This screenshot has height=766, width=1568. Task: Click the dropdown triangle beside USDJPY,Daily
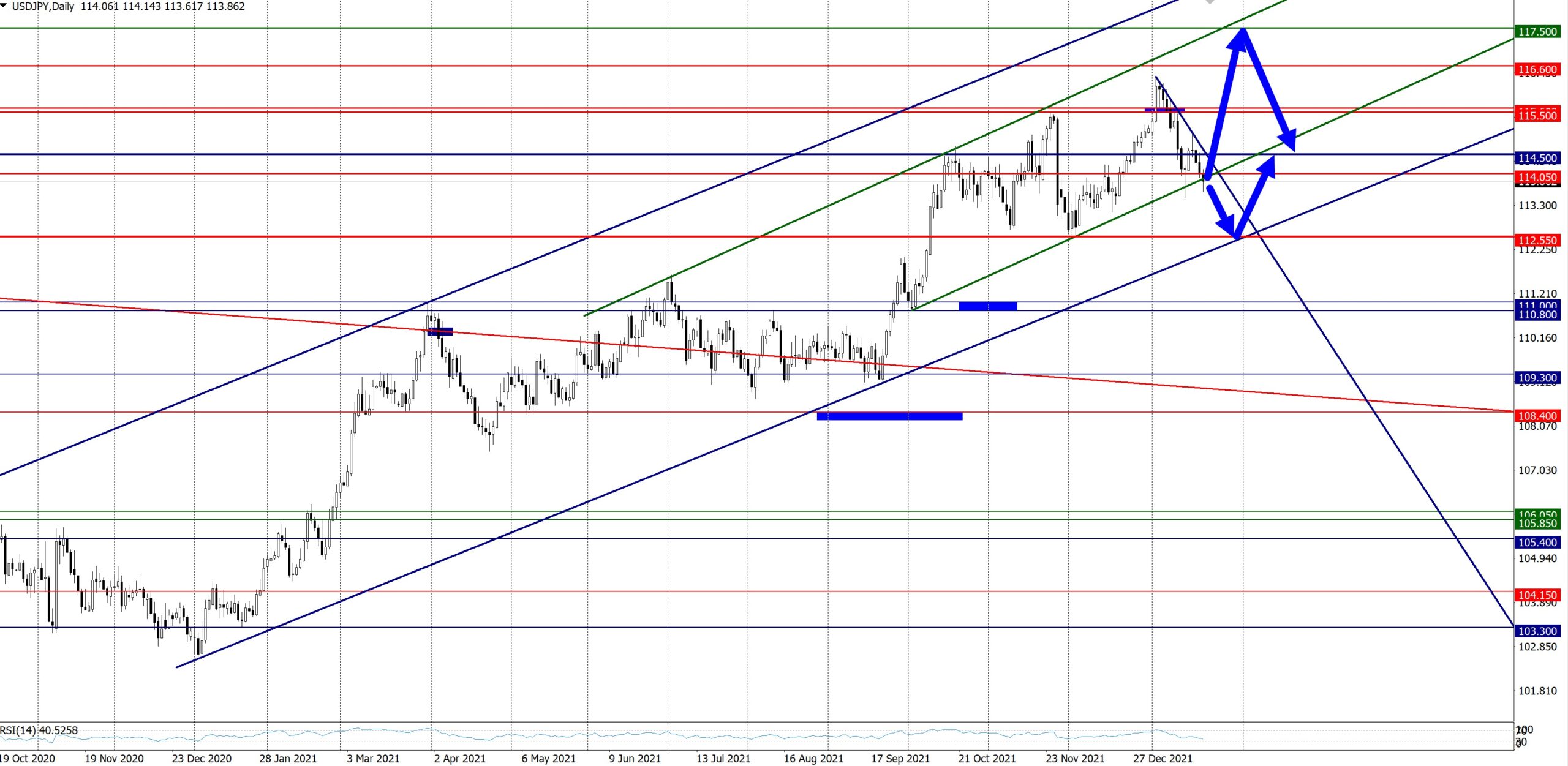4,6
